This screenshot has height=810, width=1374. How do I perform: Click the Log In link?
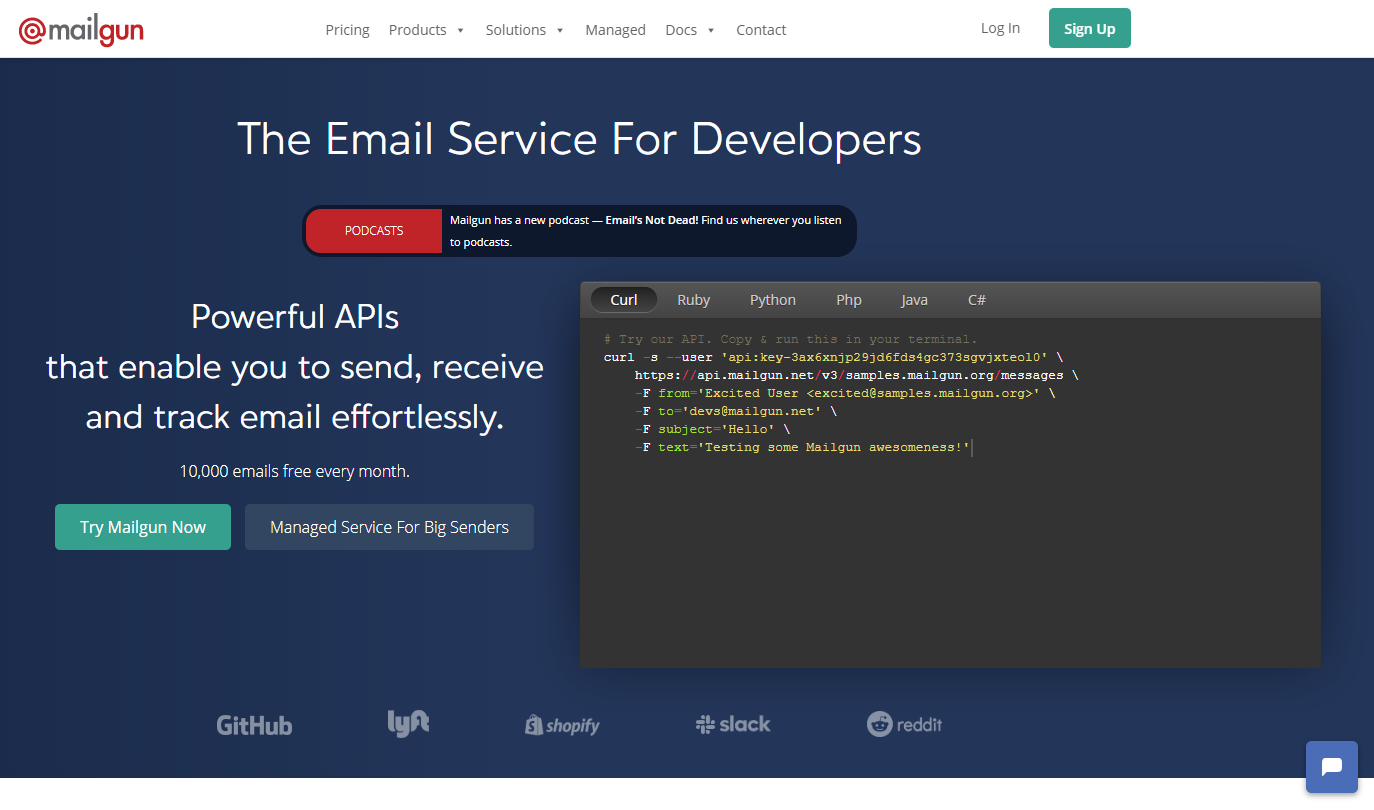tap(1000, 28)
